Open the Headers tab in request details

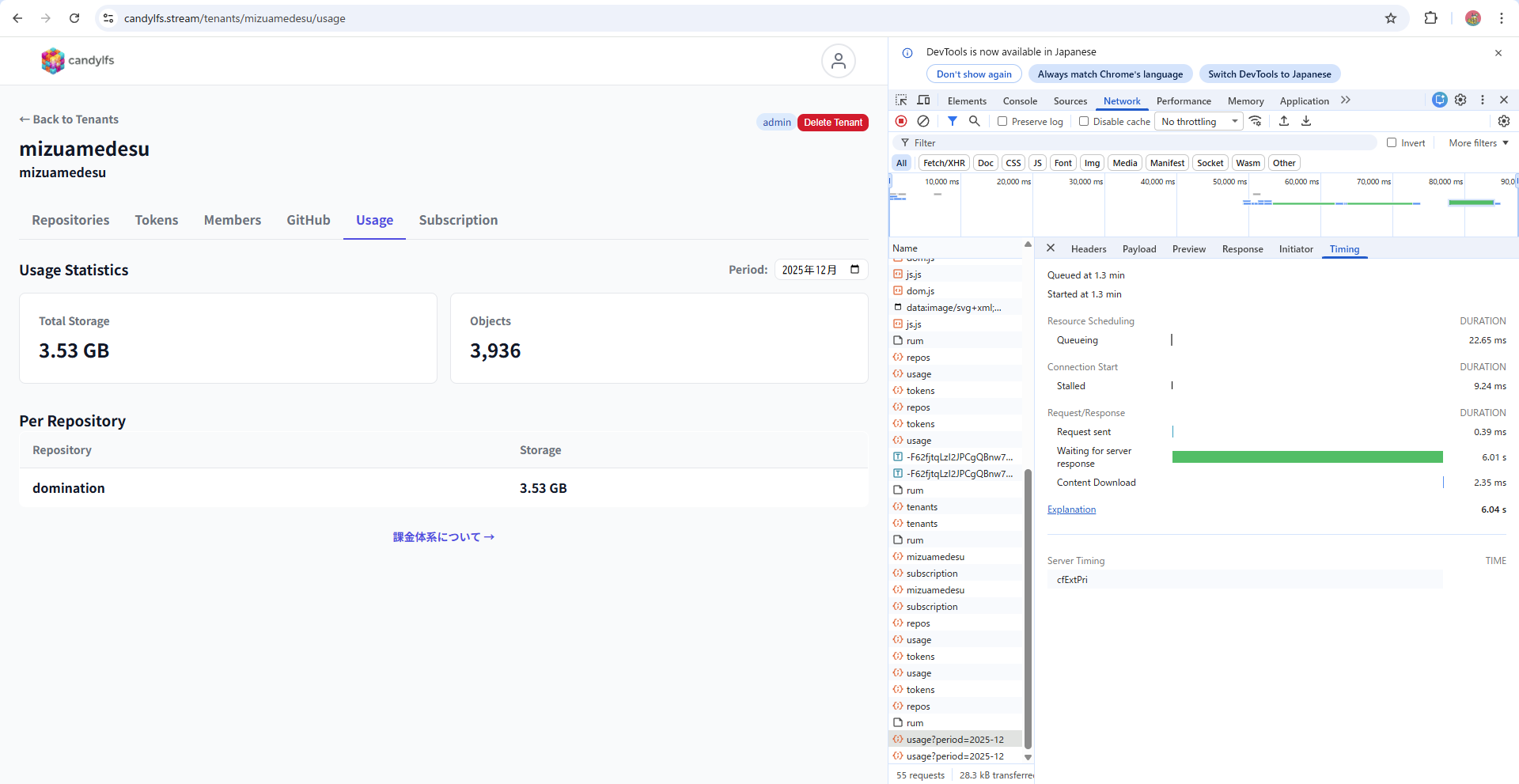point(1089,249)
